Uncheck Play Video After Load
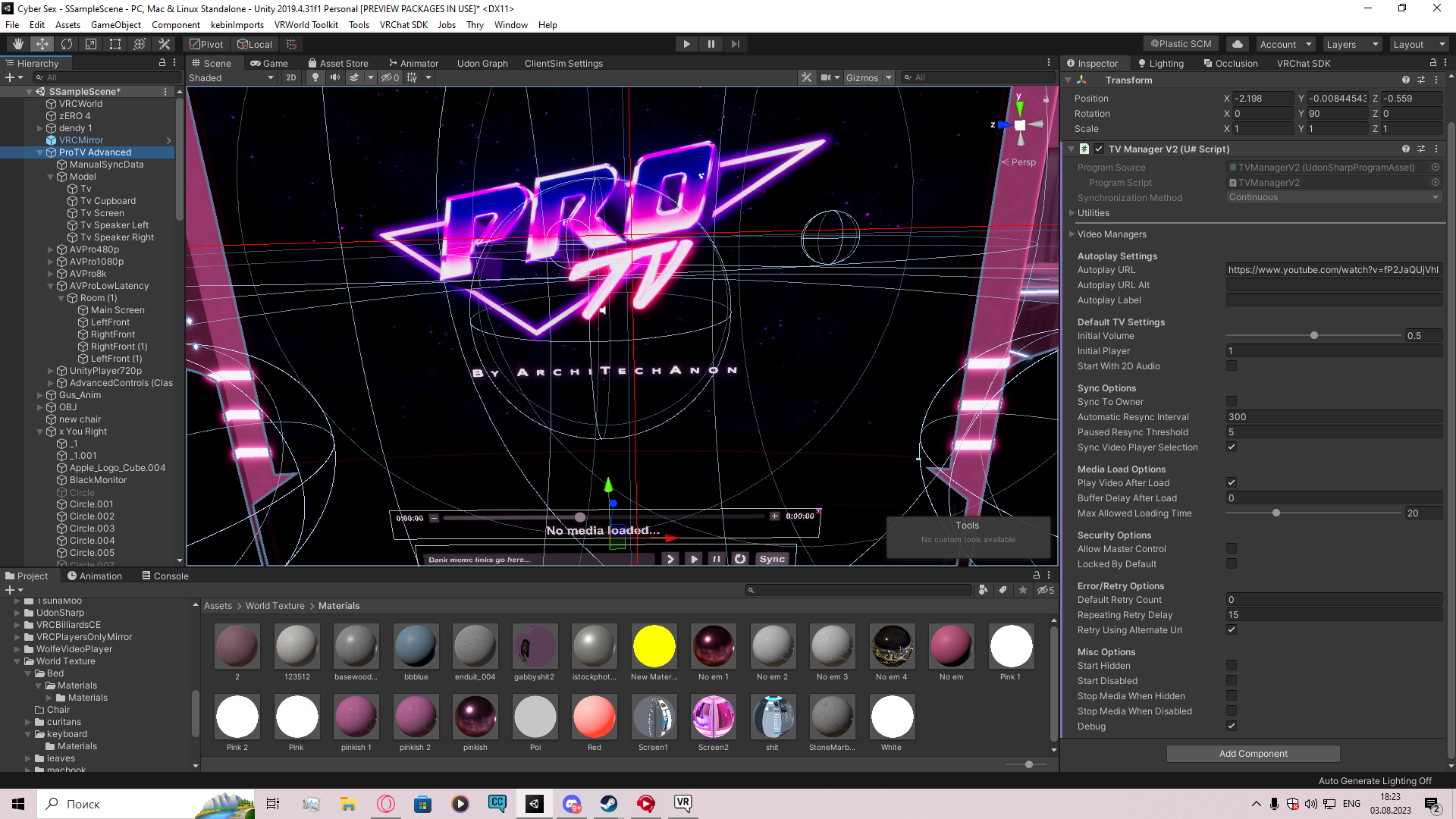Image resolution: width=1456 pixels, height=819 pixels. click(x=1232, y=483)
